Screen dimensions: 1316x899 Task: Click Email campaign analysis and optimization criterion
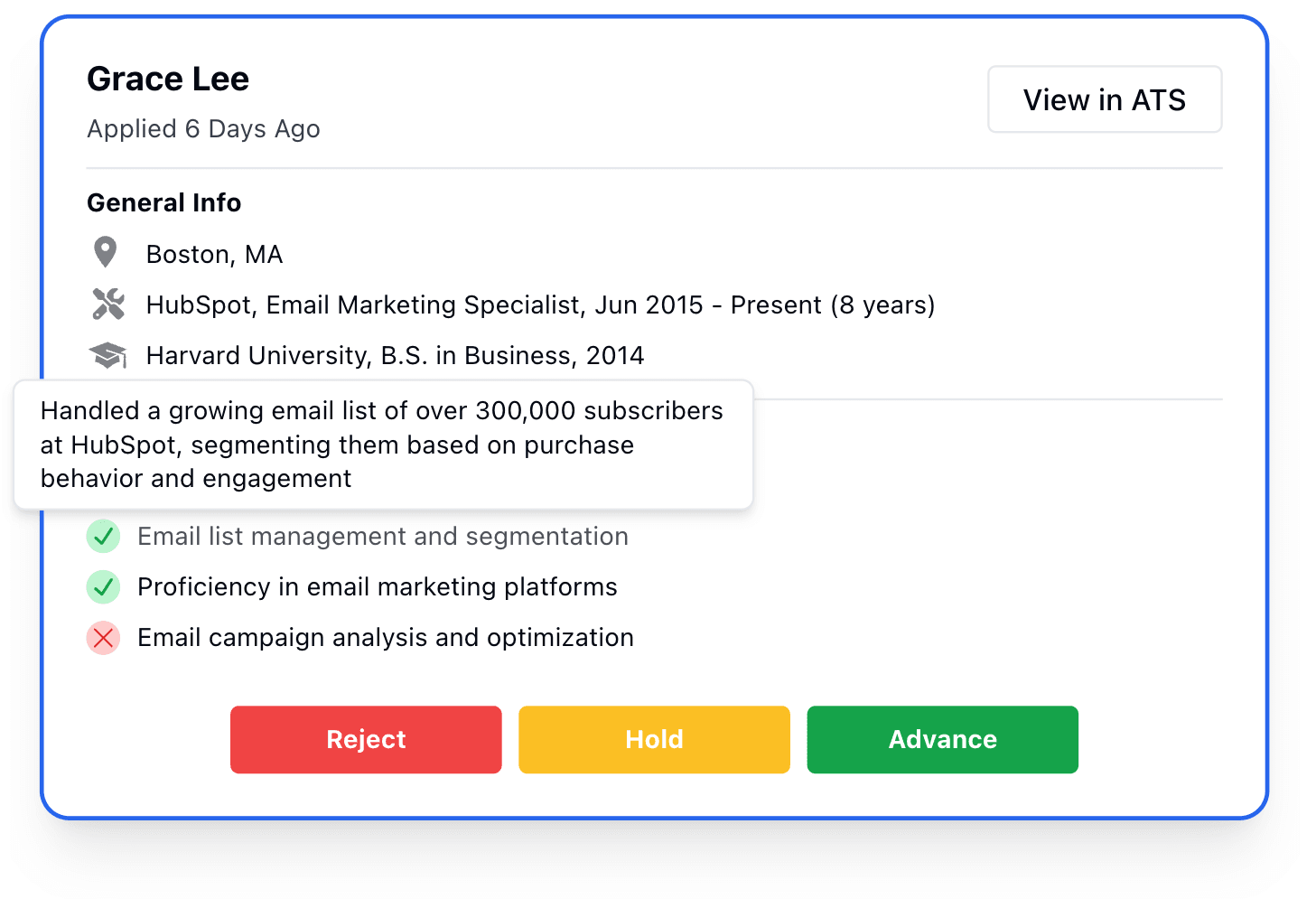385,638
